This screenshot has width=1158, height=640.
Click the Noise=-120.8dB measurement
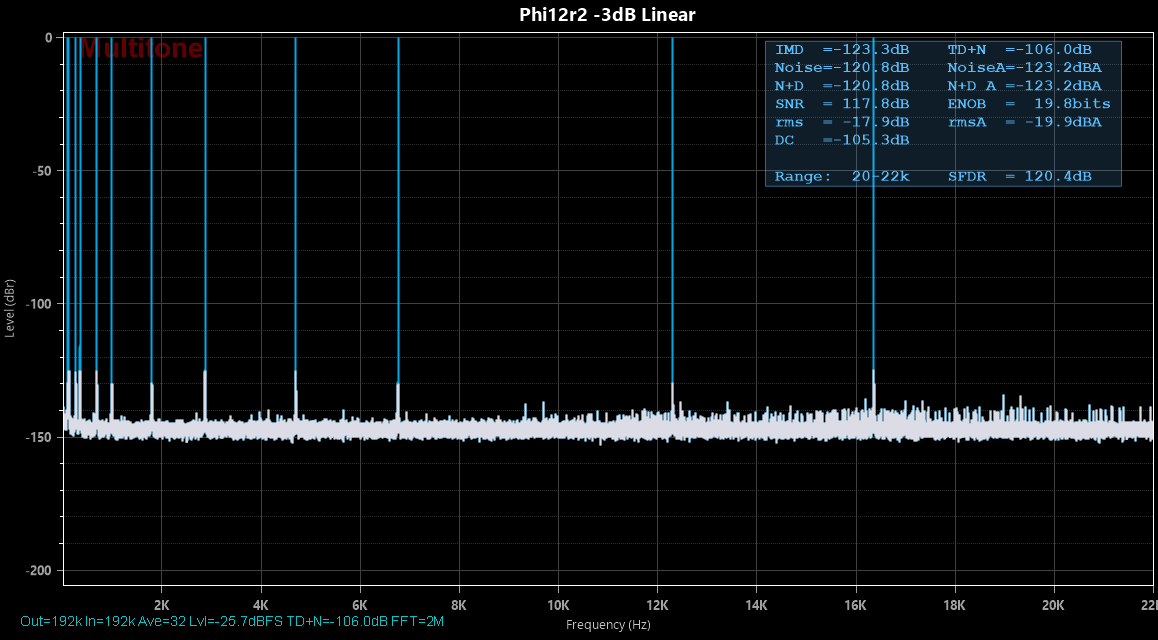pos(842,68)
